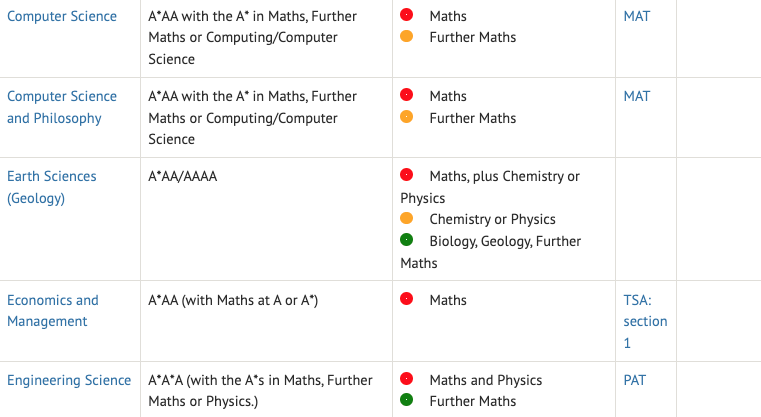Open the PAT admissions test link

tap(634, 380)
